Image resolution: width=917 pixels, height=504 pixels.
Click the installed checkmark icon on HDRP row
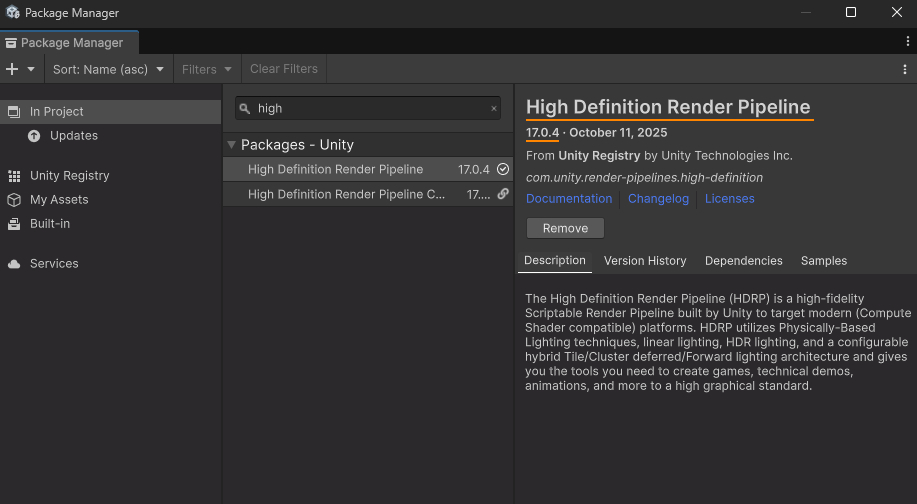coord(503,169)
